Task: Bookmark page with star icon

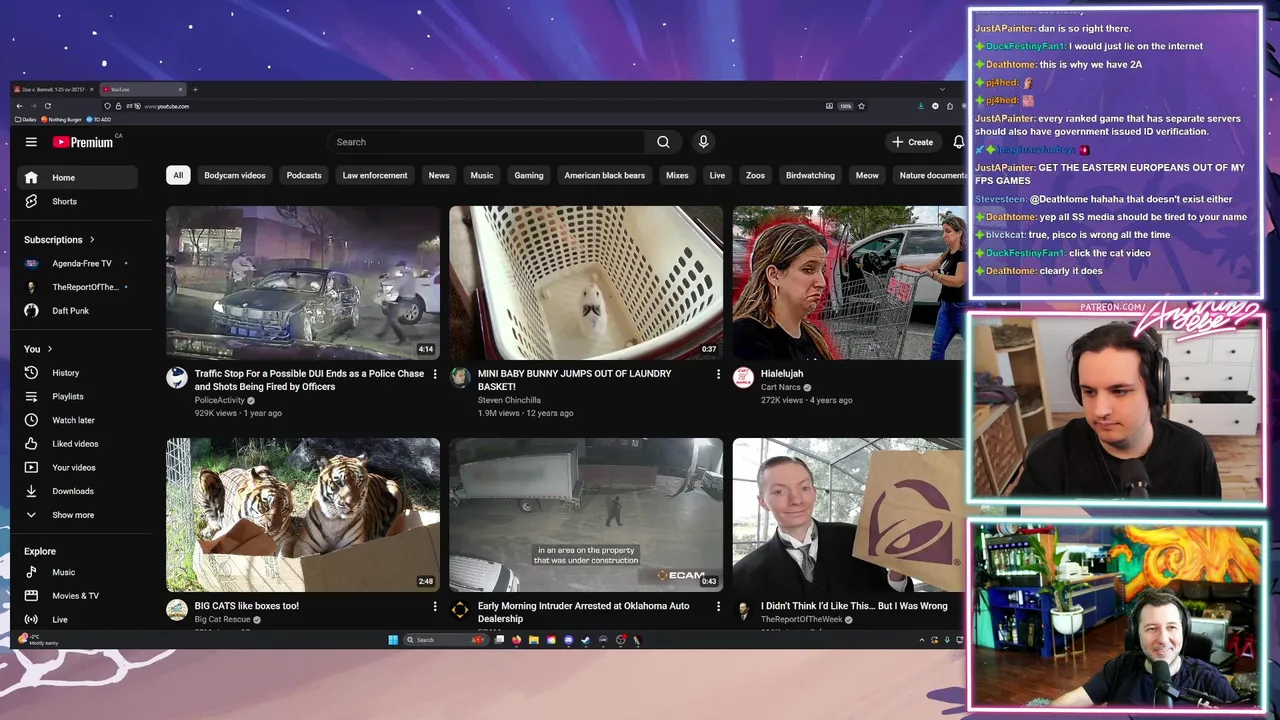Action: [861, 106]
